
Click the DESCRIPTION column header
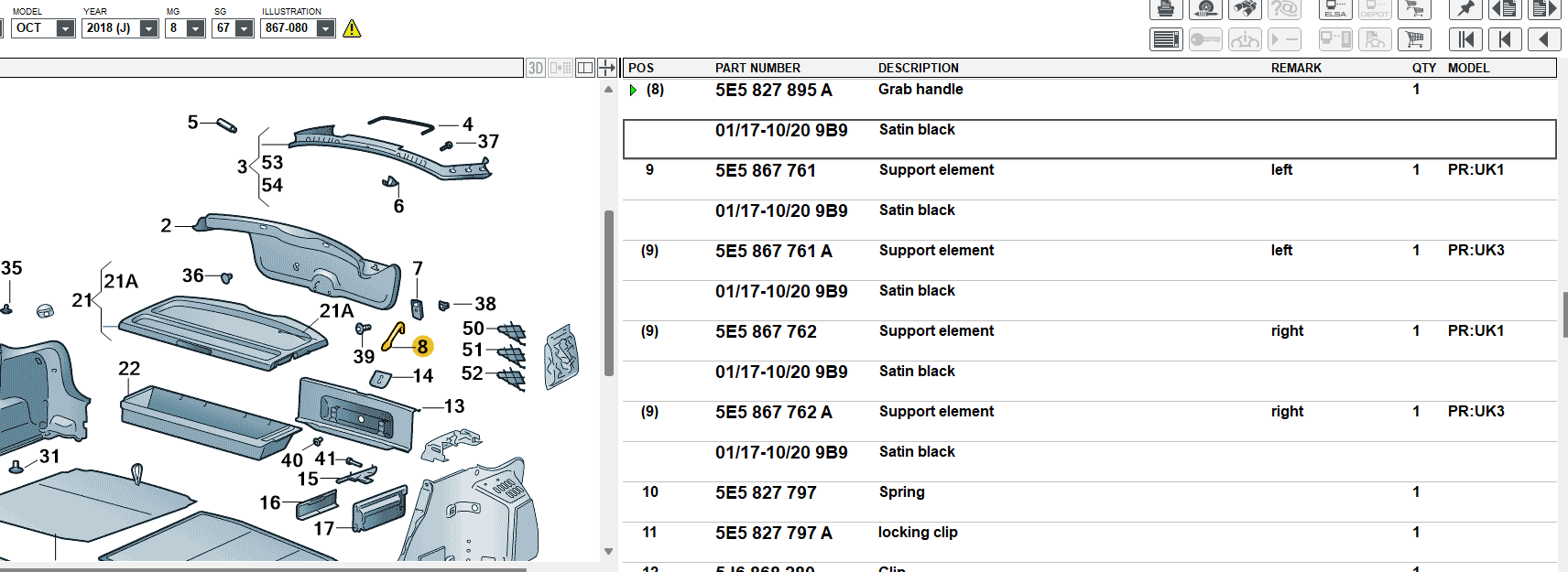918,68
